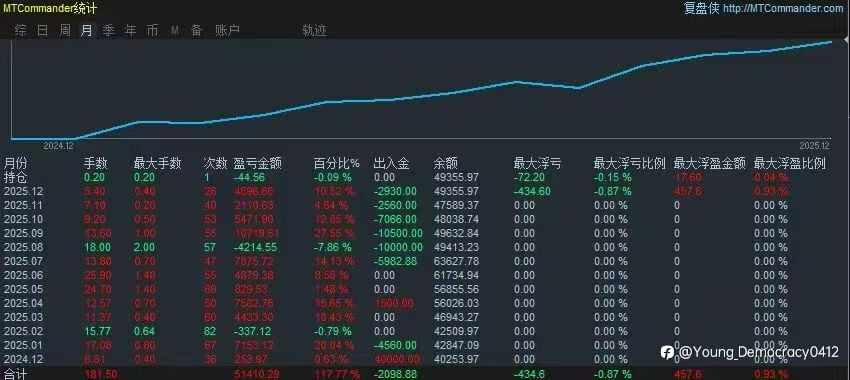Image resolution: width=850 pixels, height=380 pixels.
Task: Switch to the 综 summary tab
Action: coord(21,31)
